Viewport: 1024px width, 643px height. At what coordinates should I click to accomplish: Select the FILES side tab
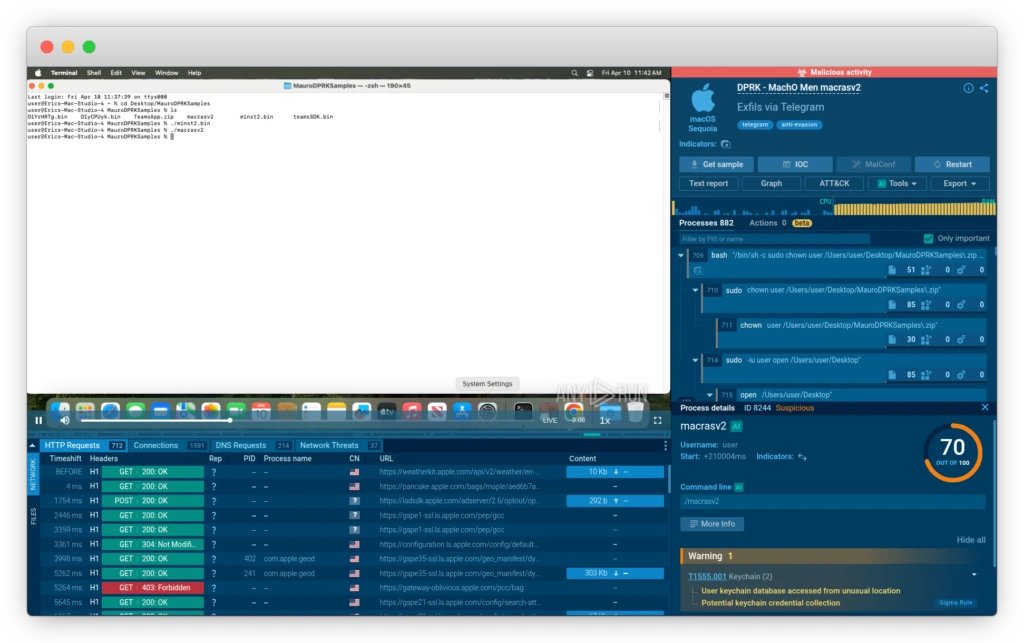(33, 516)
